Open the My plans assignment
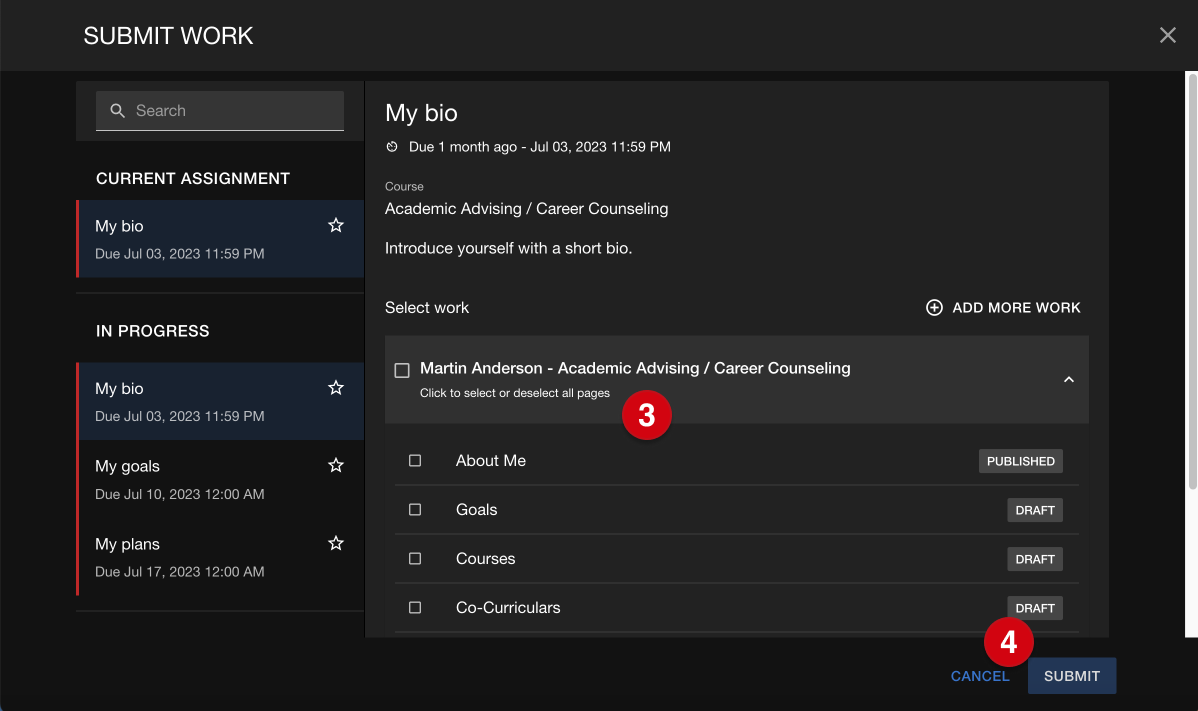1198x711 pixels. 220,557
